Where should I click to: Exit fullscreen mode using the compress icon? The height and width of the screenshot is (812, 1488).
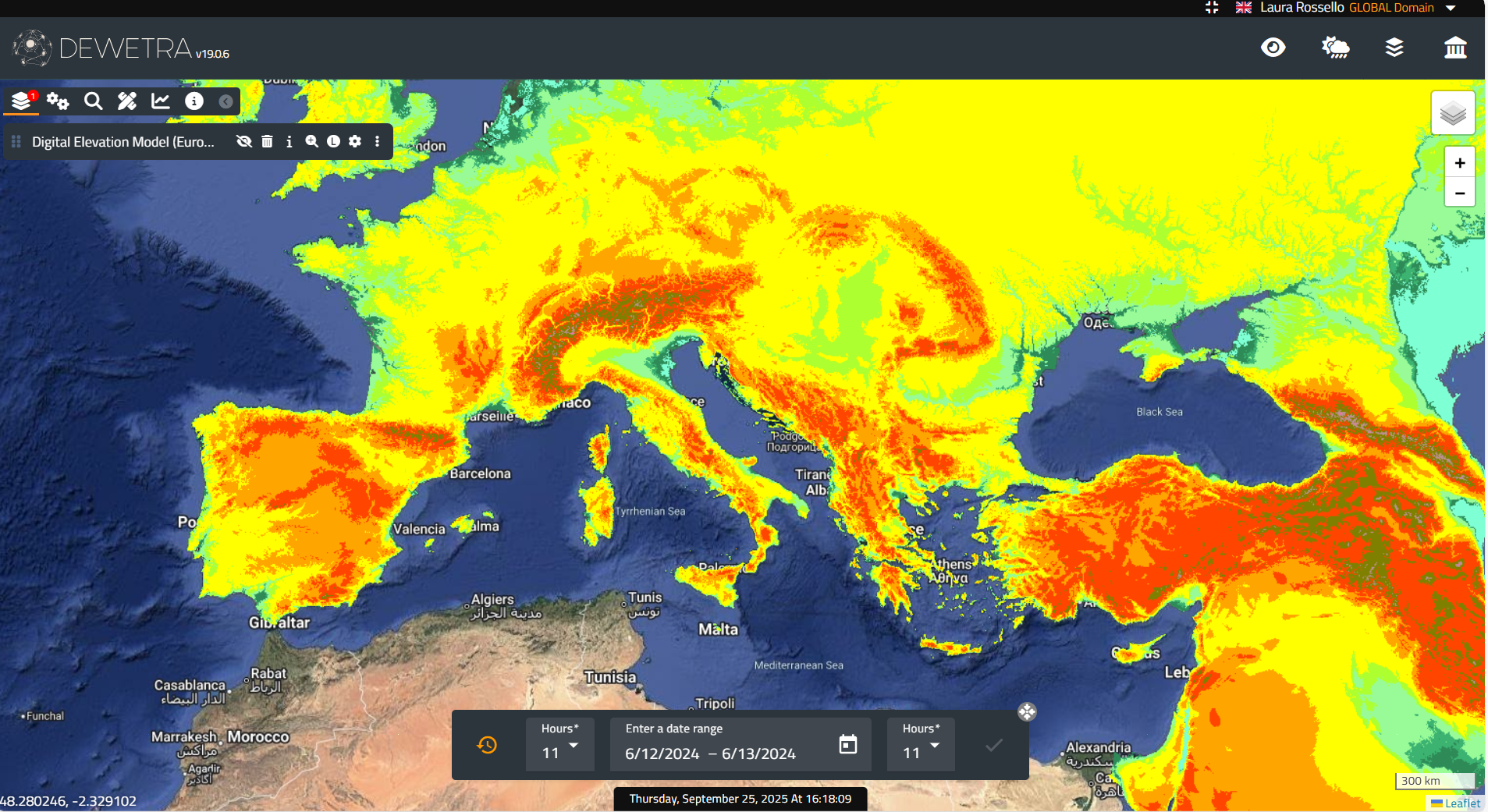click(1212, 8)
